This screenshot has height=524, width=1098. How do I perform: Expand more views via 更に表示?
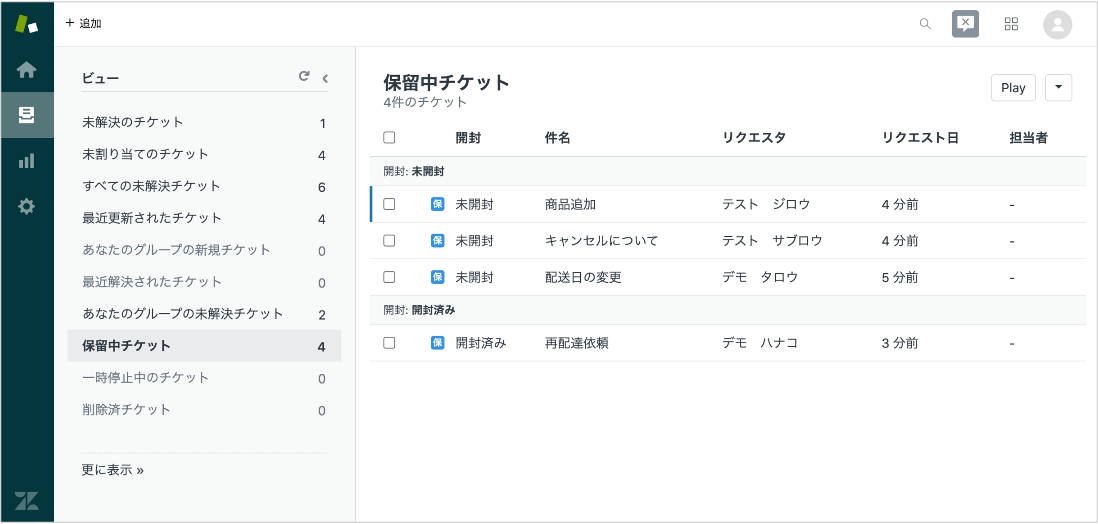(x=112, y=470)
